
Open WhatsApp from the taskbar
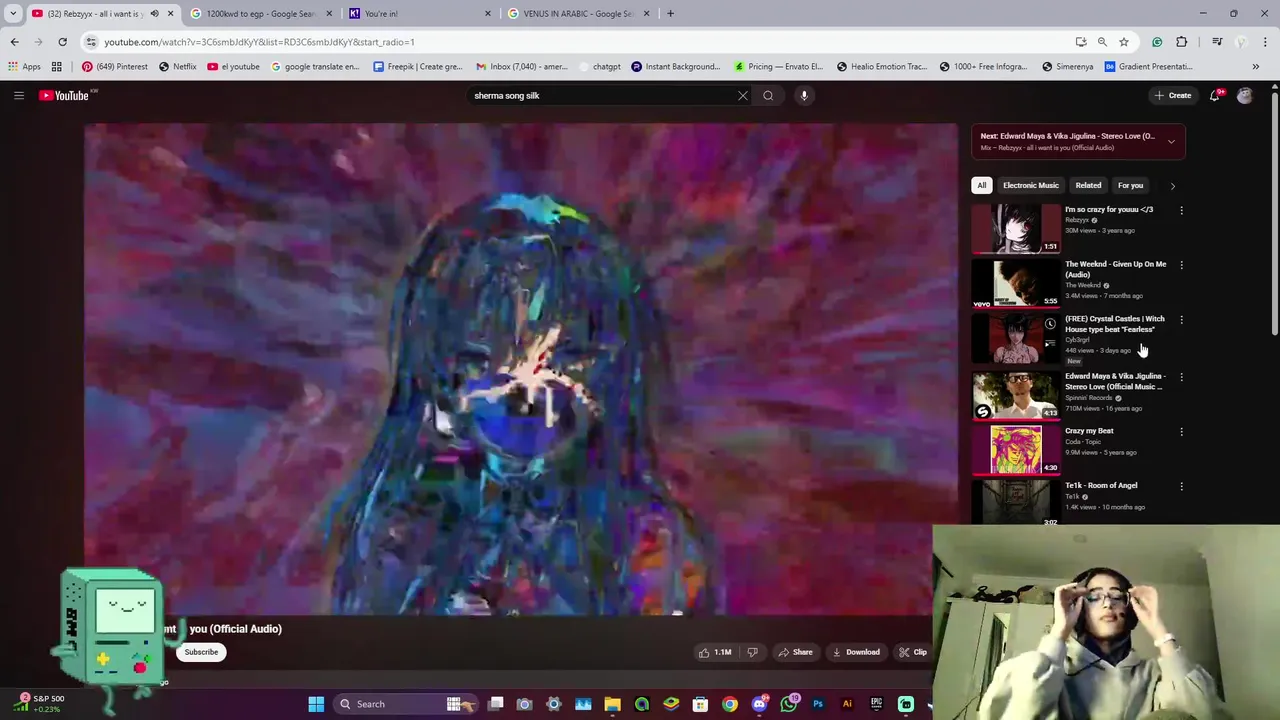tap(789, 704)
